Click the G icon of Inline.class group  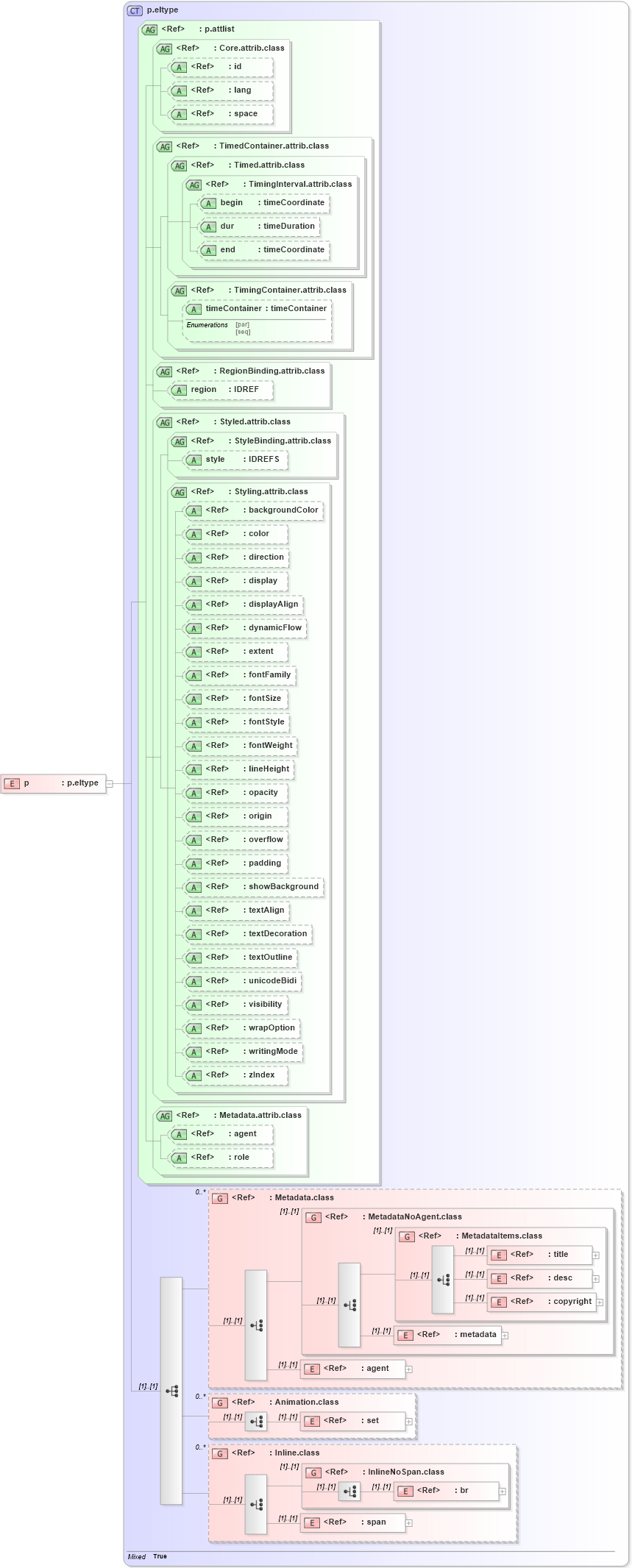pyautogui.click(x=219, y=1453)
